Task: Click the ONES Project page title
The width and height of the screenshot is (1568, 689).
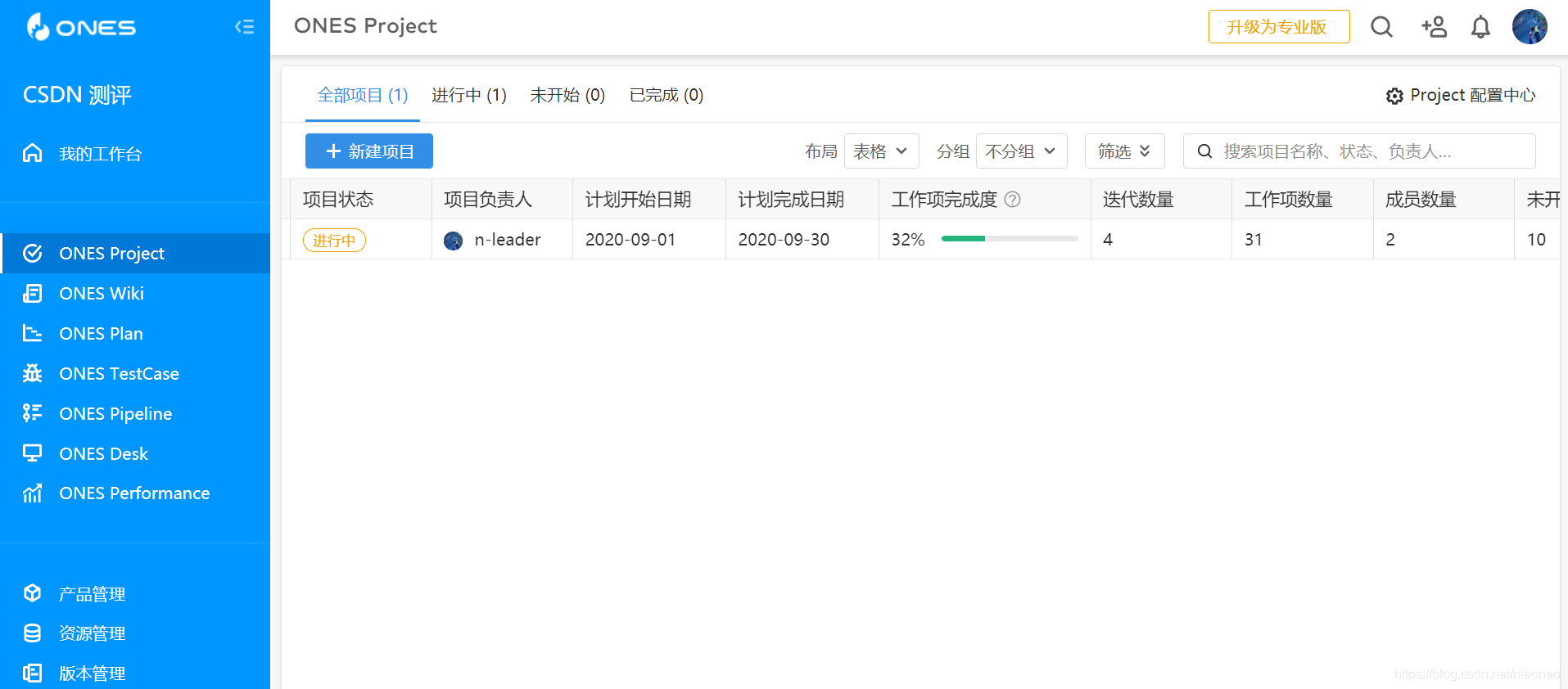Action: tap(365, 26)
